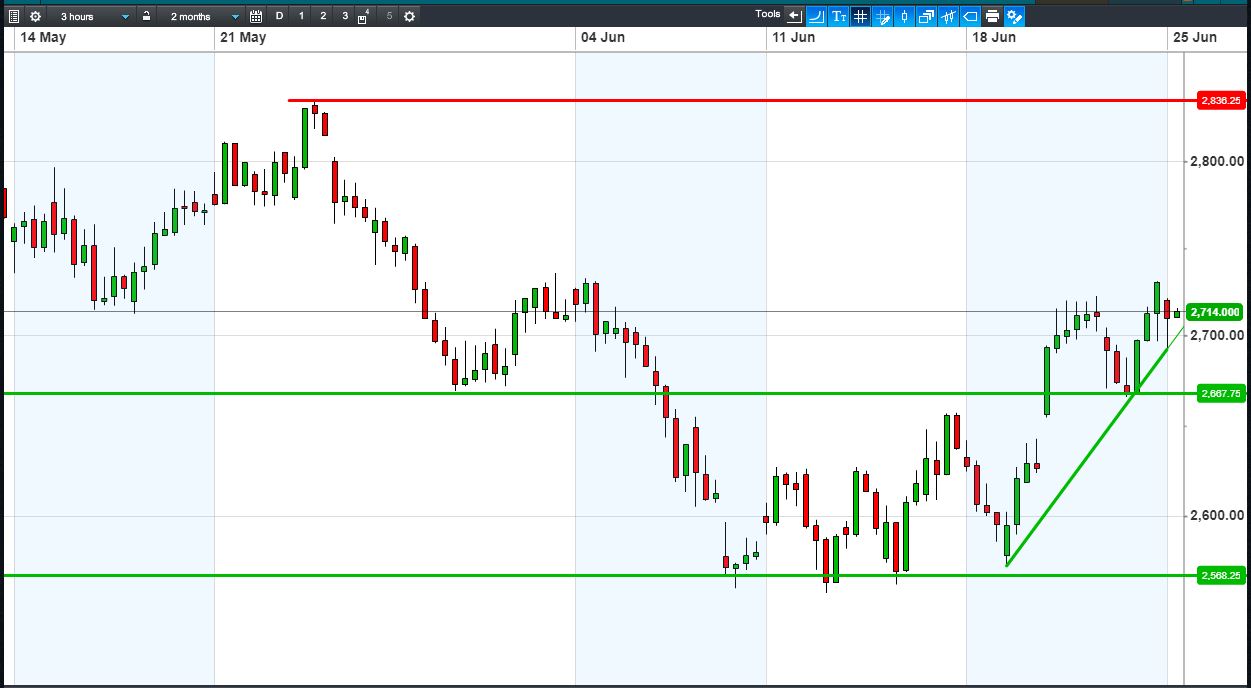Click the undo return arrow tool

(794, 16)
